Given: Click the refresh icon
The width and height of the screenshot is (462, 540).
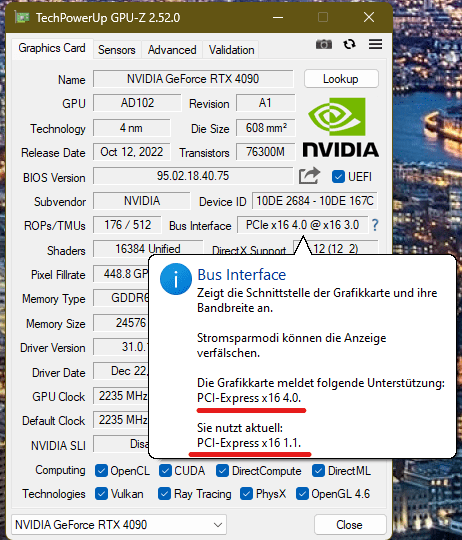Looking at the screenshot, I should 349,44.
